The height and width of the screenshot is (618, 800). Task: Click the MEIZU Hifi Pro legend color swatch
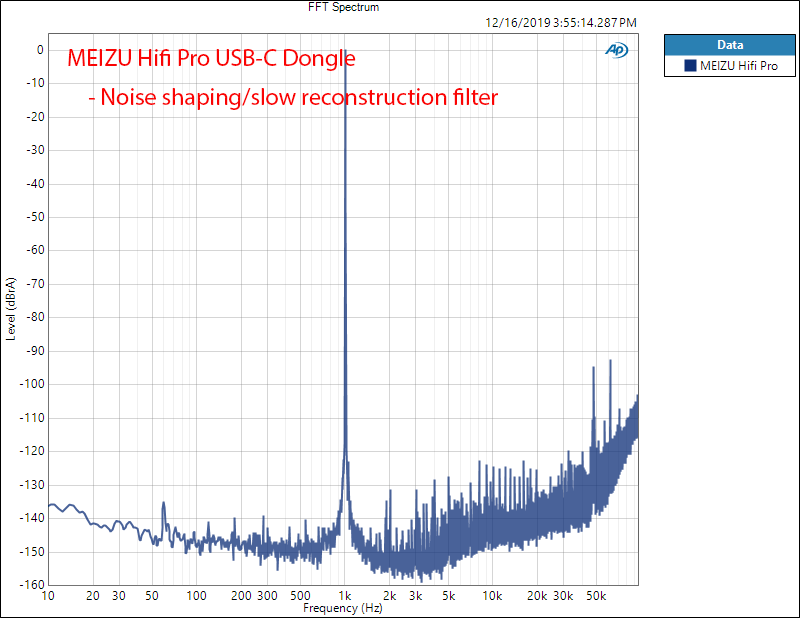coord(690,65)
